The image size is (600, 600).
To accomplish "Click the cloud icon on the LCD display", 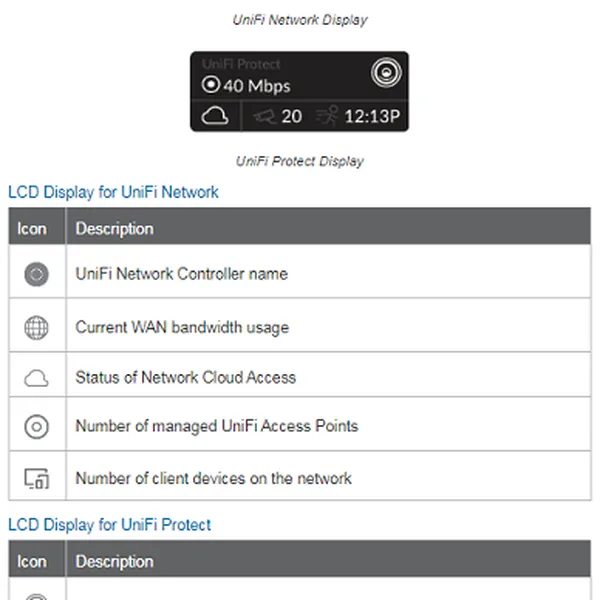I will (216, 116).
